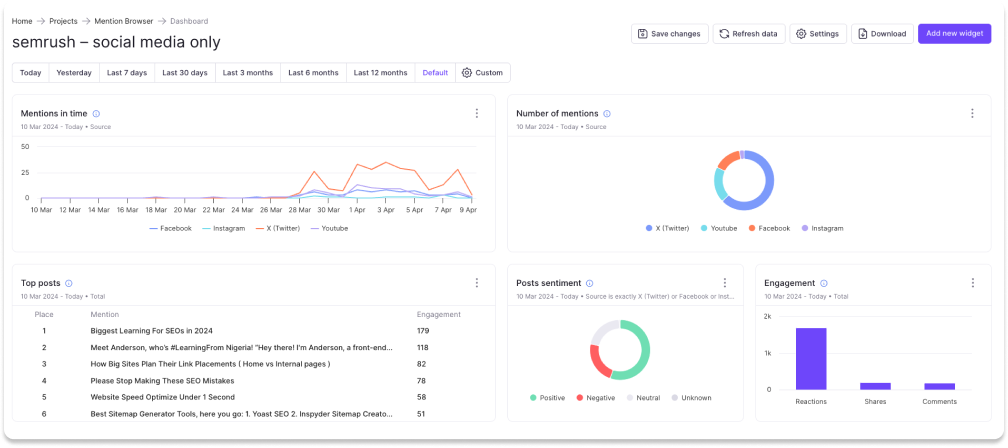This screenshot has height=448, width=1008.
Task: Toggle Facebook series in line chart legend
Action: pyautogui.click(x=170, y=228)
